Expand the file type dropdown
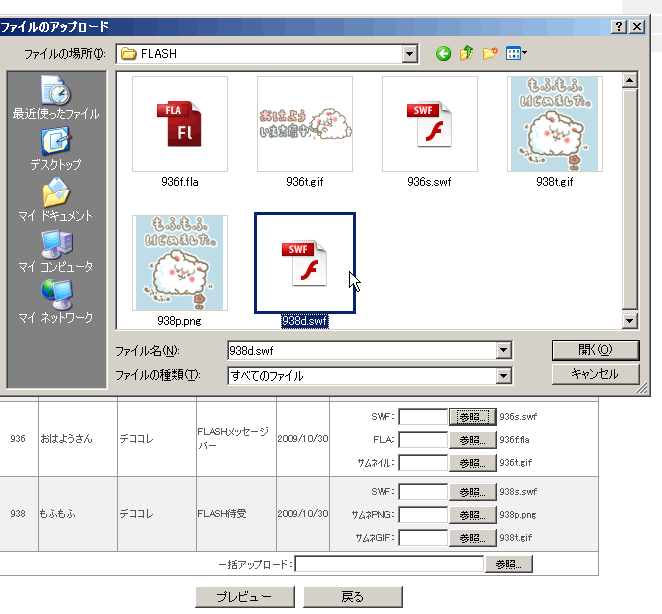Screen dimensions: 662x614 tap(504, 376)
